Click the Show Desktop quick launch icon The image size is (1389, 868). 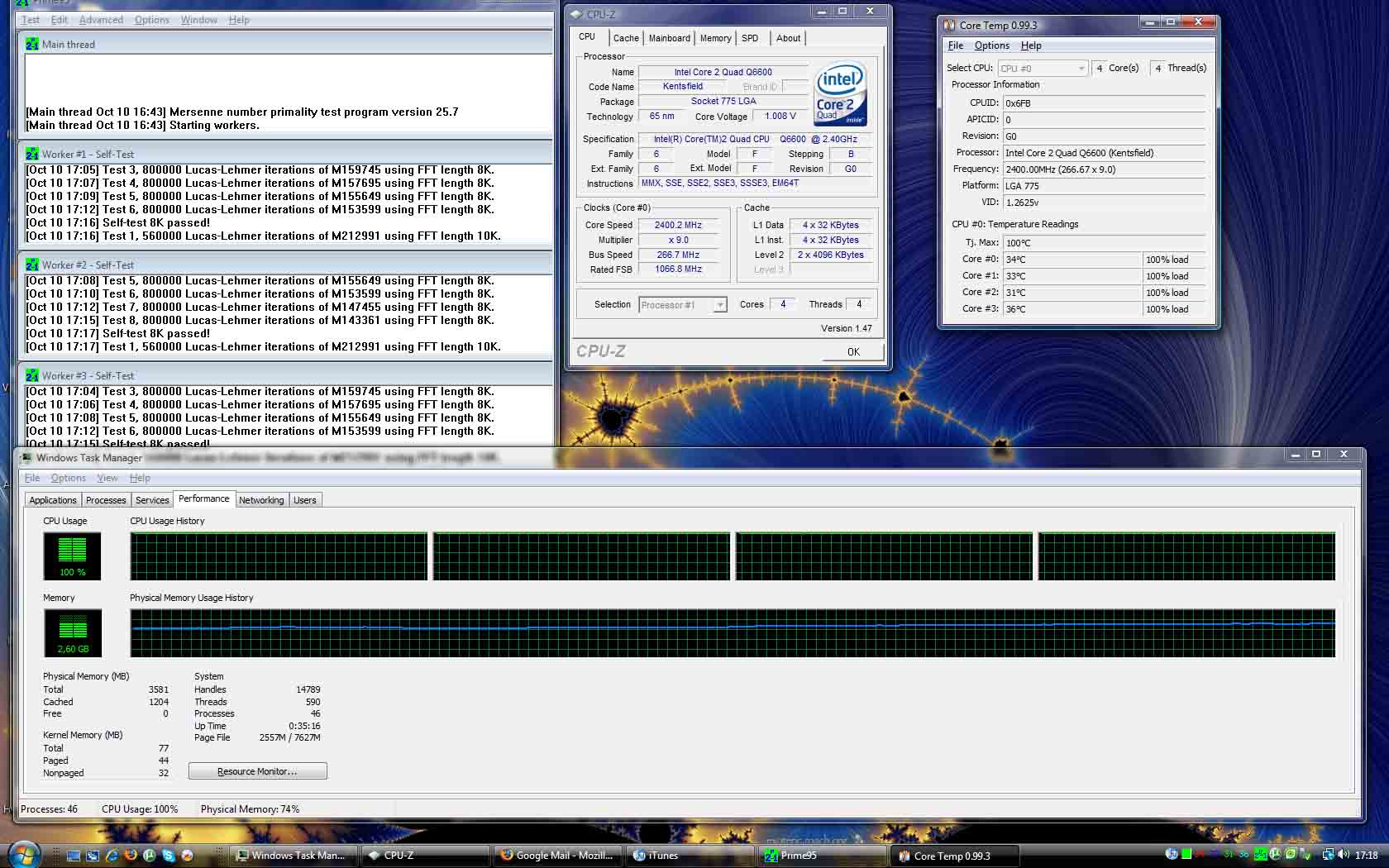click(74, 856)
